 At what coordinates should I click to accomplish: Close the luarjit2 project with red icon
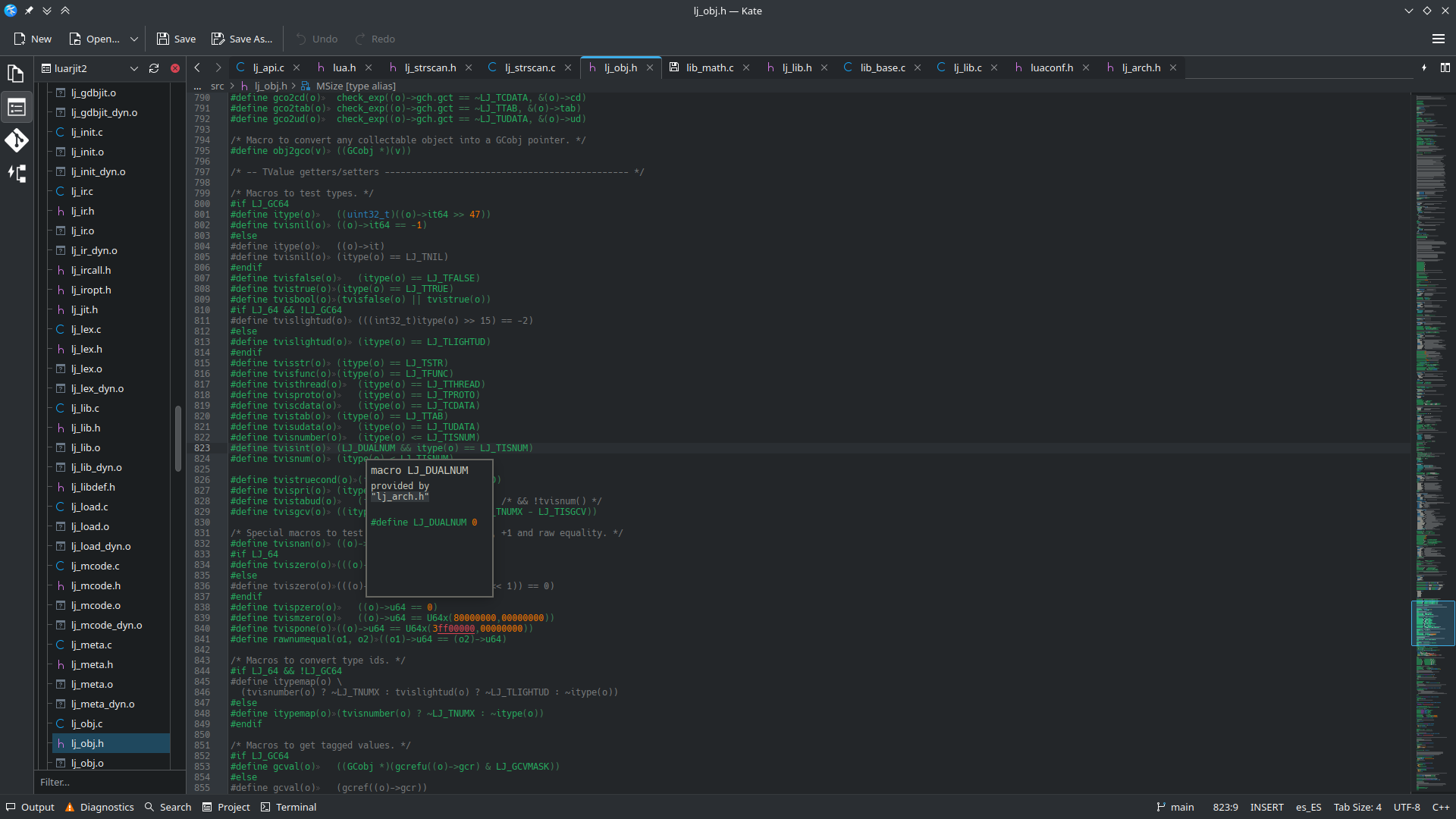tap(175, 68)
